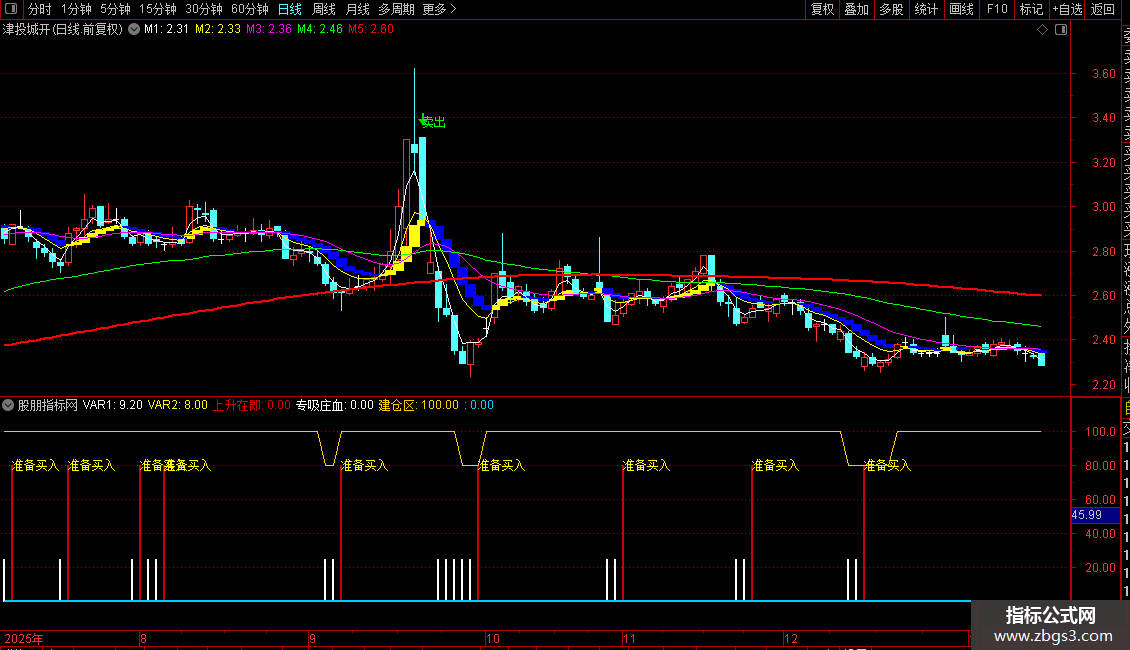Click the 建仓区: 100.00 indicator label
1130x650 pixels.
pyautogui.click(x=419, y=405)
